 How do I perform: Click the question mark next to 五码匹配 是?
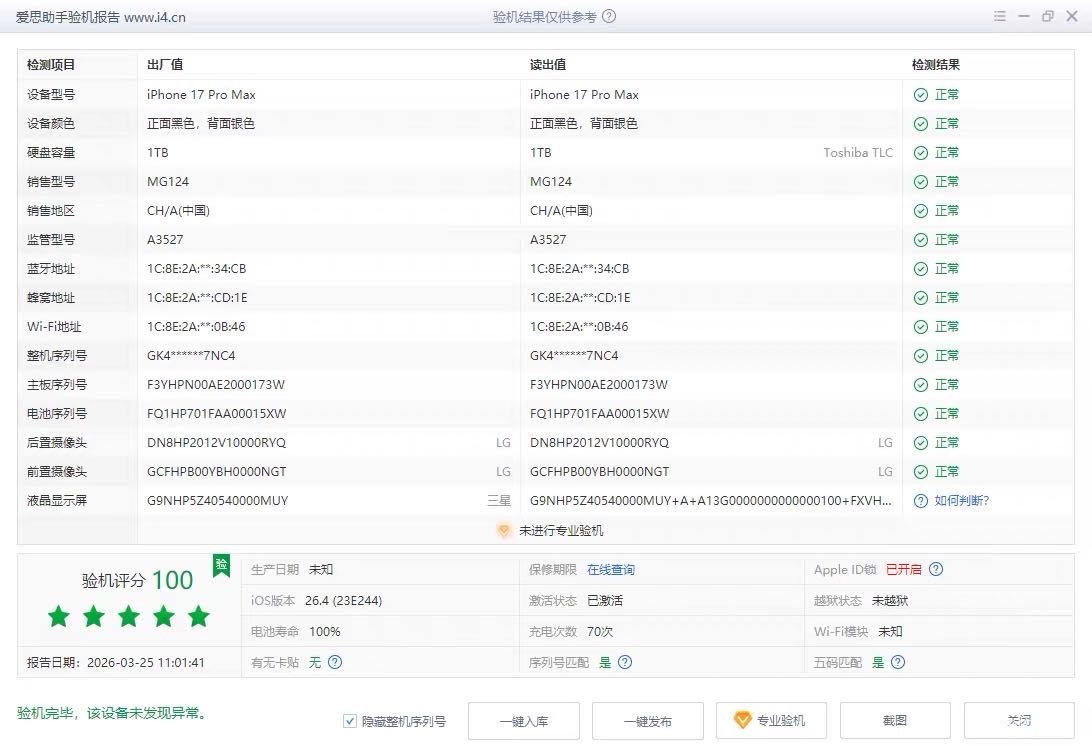898,662
